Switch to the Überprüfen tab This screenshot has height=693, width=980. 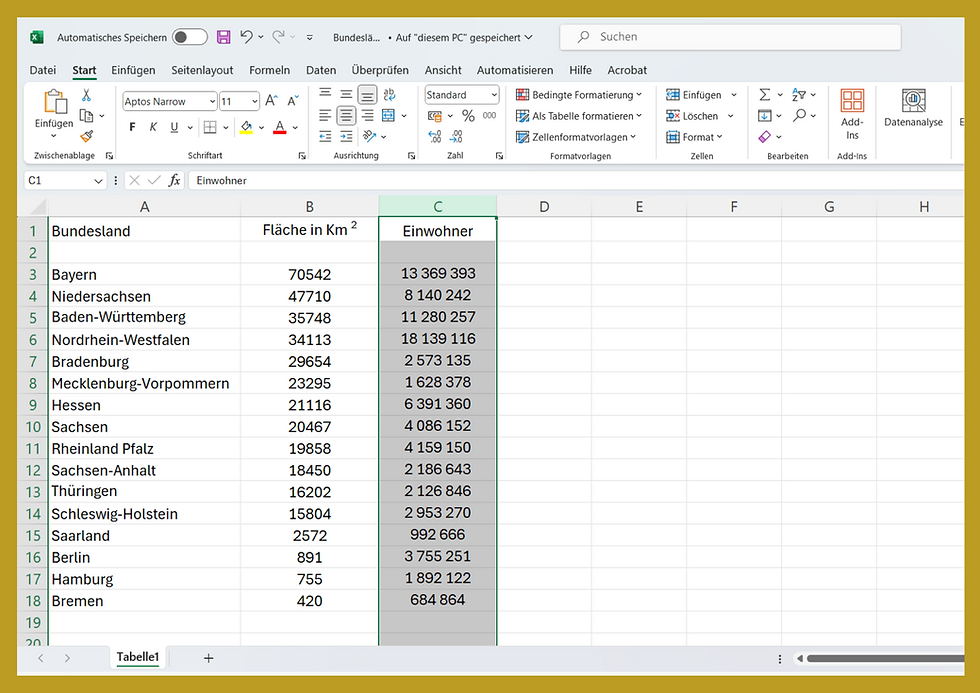click(380, 70)
